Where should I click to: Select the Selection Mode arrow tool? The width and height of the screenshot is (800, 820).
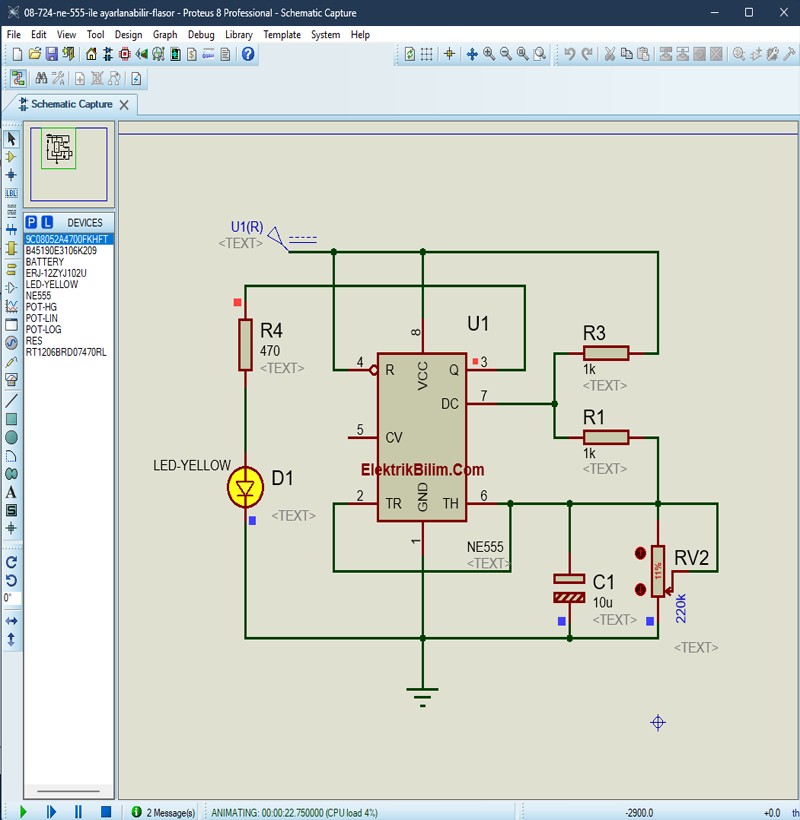point(11,139)
